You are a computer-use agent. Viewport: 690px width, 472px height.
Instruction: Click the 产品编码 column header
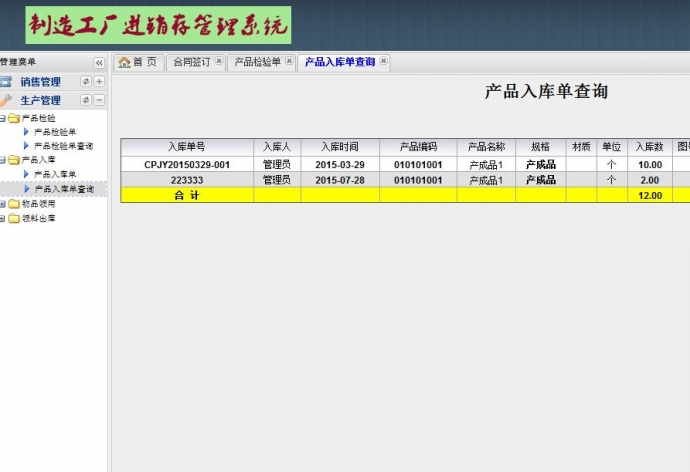tap(418, 147)
